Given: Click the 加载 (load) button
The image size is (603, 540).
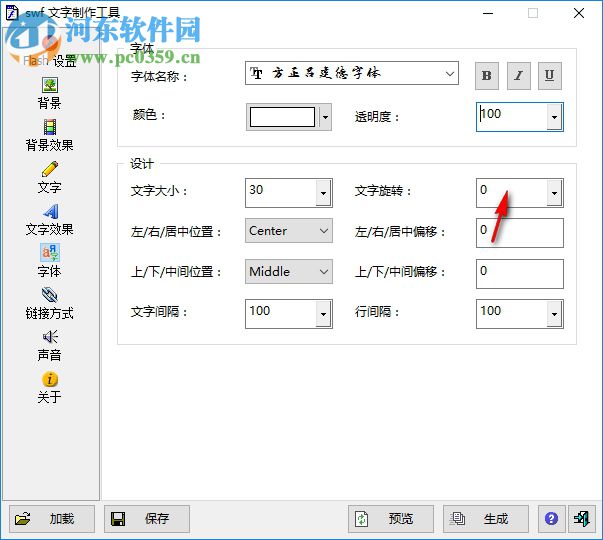Looking at the screenshot, I should (52, 519).
